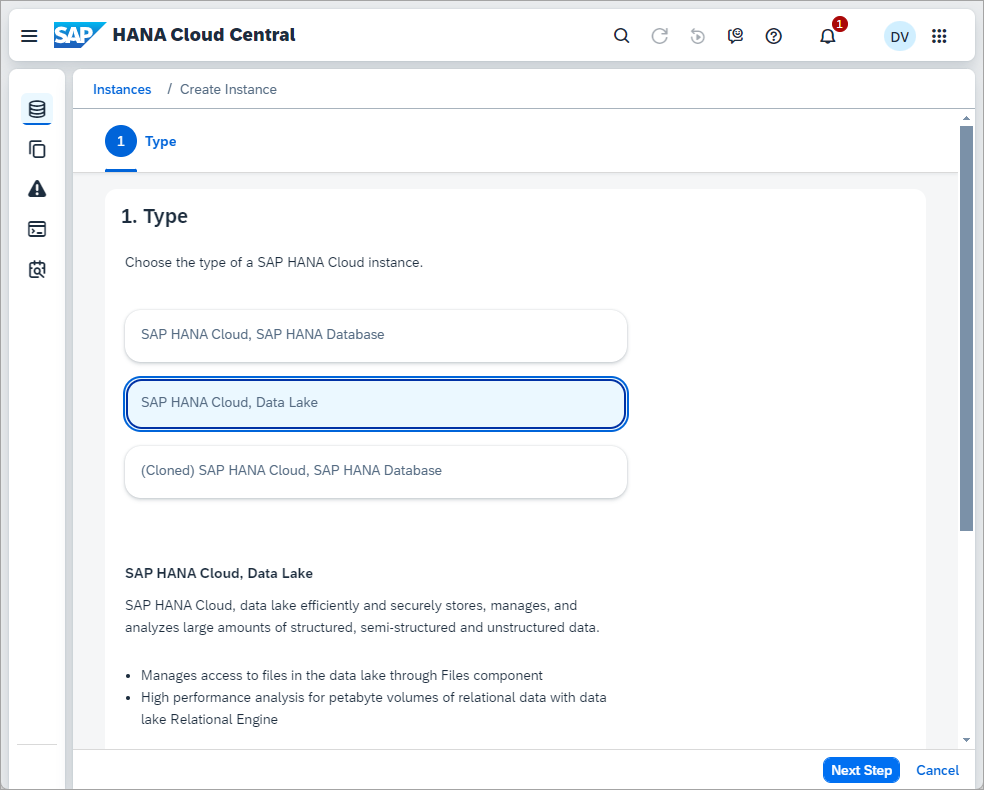Click the Create Instance breadcrumb text

228,89
